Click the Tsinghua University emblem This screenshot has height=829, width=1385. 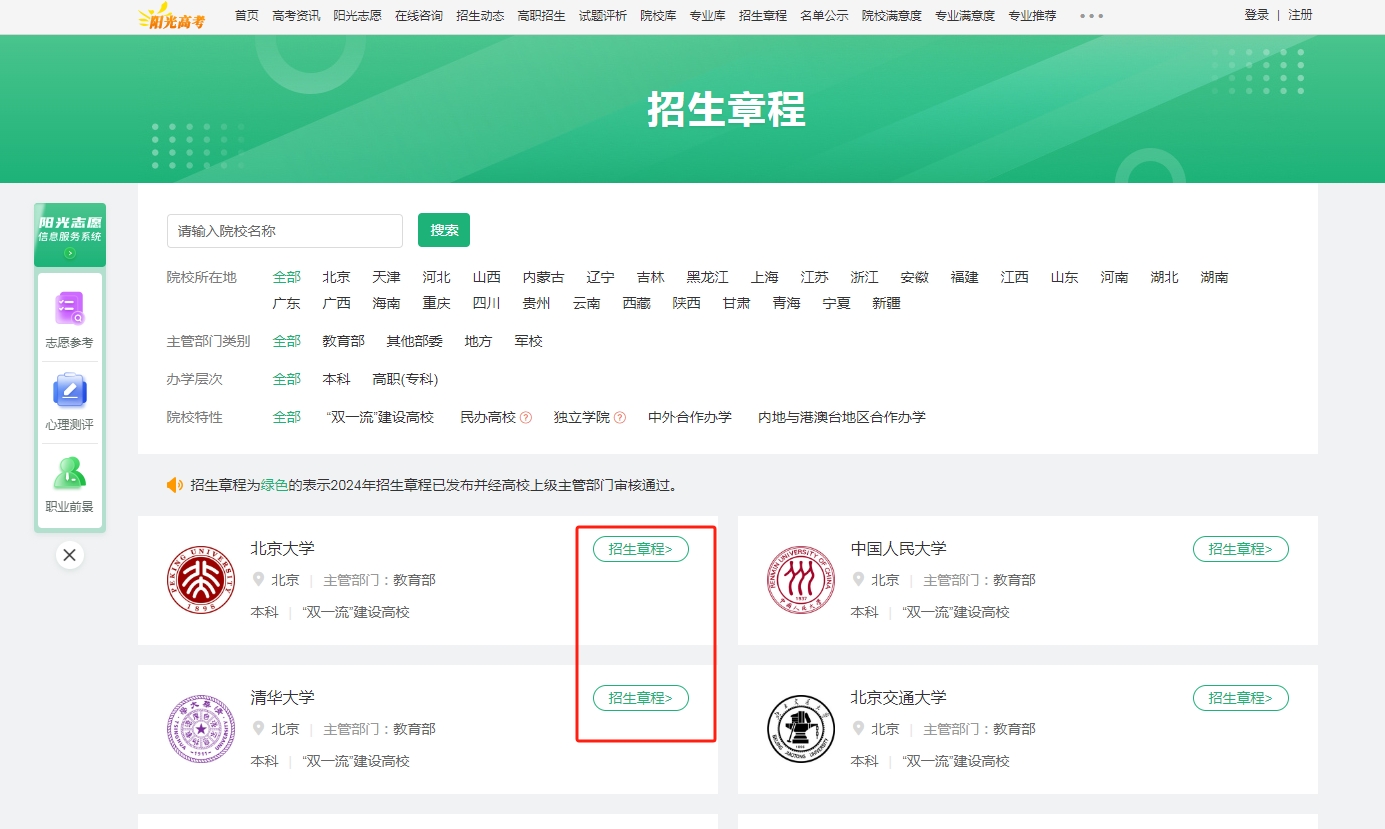coord(201,729)
